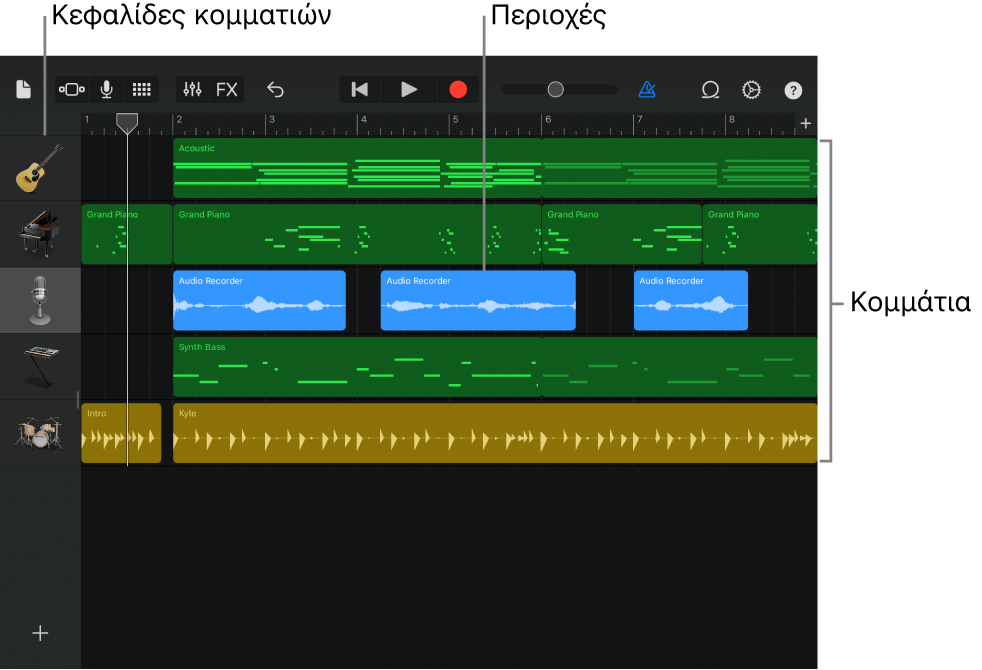Screen dimensions: 982x670
Task: Select the drum kit track header
Action: click(x=40, y=433)
